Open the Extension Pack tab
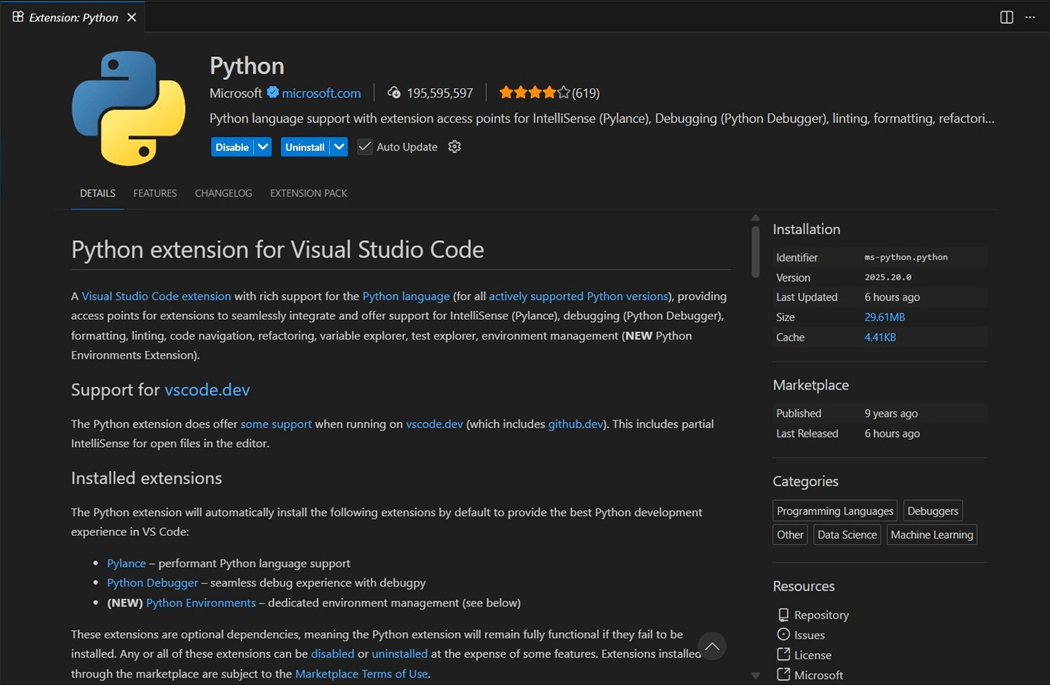The height and width of the screenshot is (685, 1050). pyautogui.click(x=308, y=193)
